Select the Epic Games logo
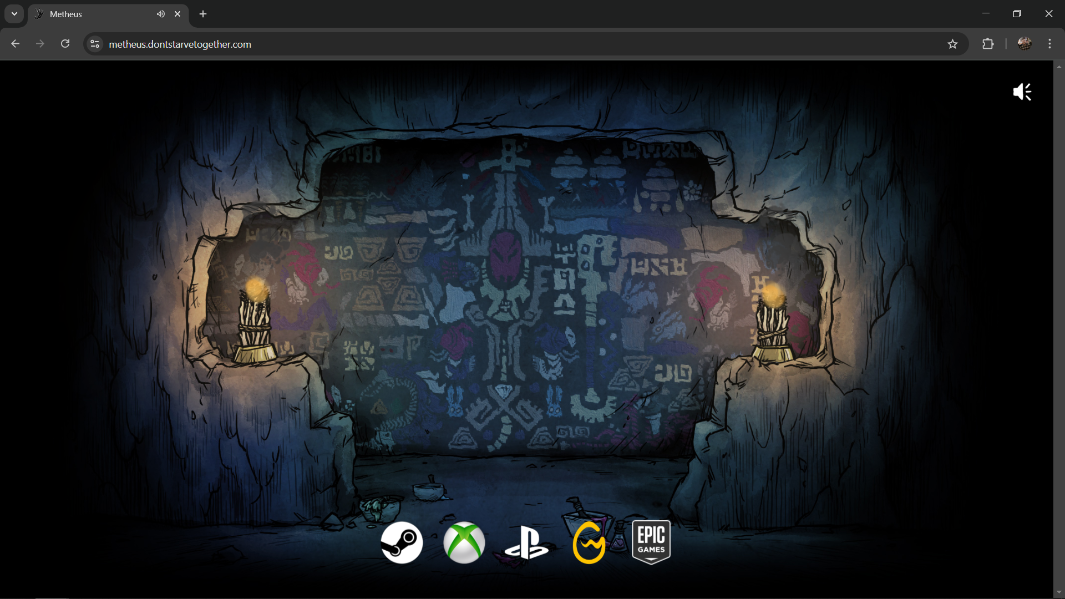 [x=651, y=542]
